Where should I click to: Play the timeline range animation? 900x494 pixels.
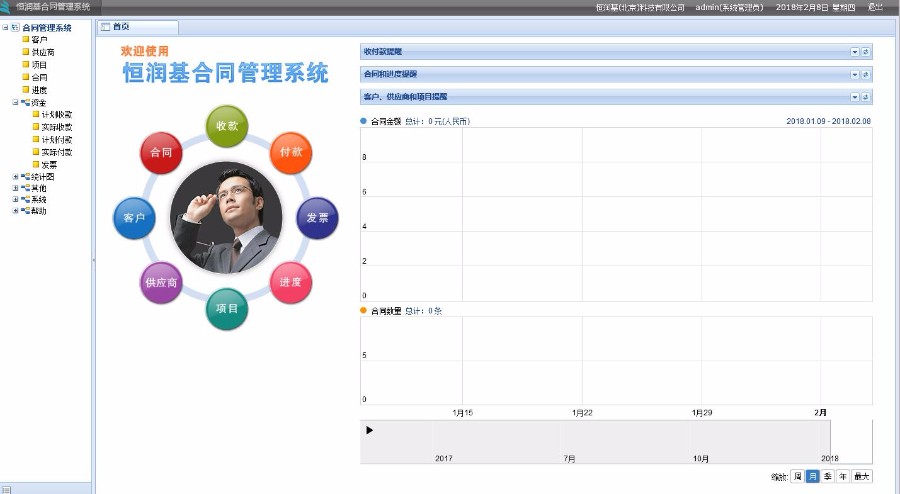point(369,430)
